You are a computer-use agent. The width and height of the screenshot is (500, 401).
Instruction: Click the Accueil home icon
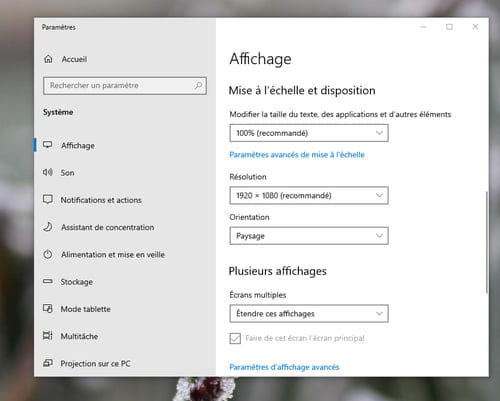48,59
